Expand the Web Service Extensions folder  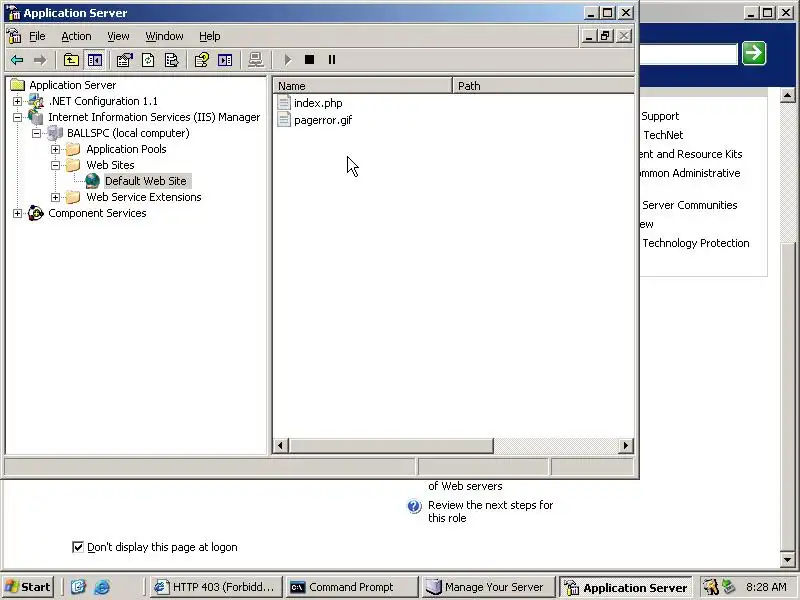[x=55, y=197]
